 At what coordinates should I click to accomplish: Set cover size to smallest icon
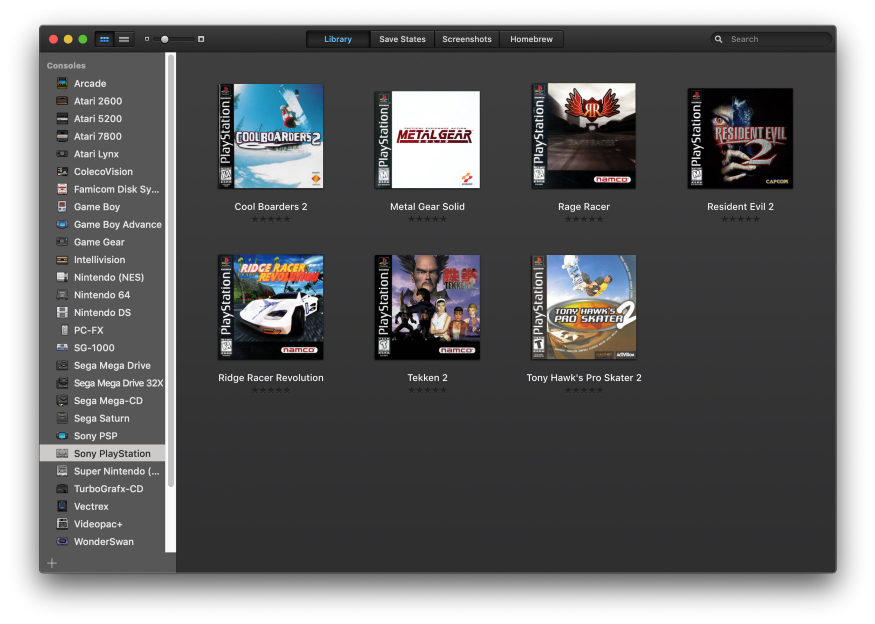pos(147,39)
